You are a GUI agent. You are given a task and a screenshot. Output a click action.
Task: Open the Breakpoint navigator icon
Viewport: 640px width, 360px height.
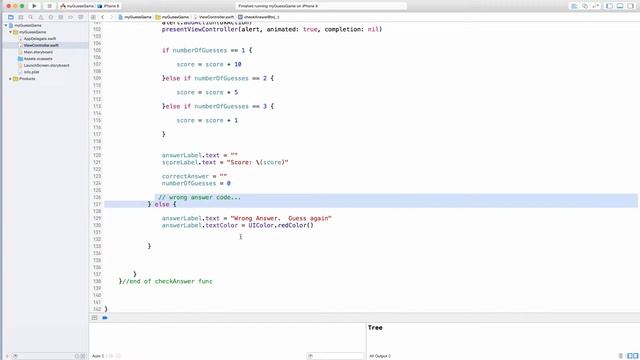71,17
